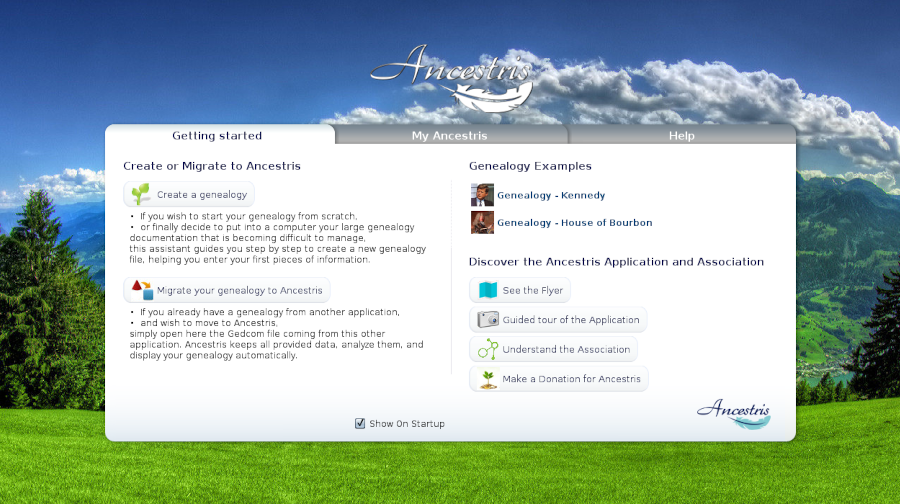Click the colored shapes migrate icon
This screenshot has width=900, height=504.
click(142, 290)
